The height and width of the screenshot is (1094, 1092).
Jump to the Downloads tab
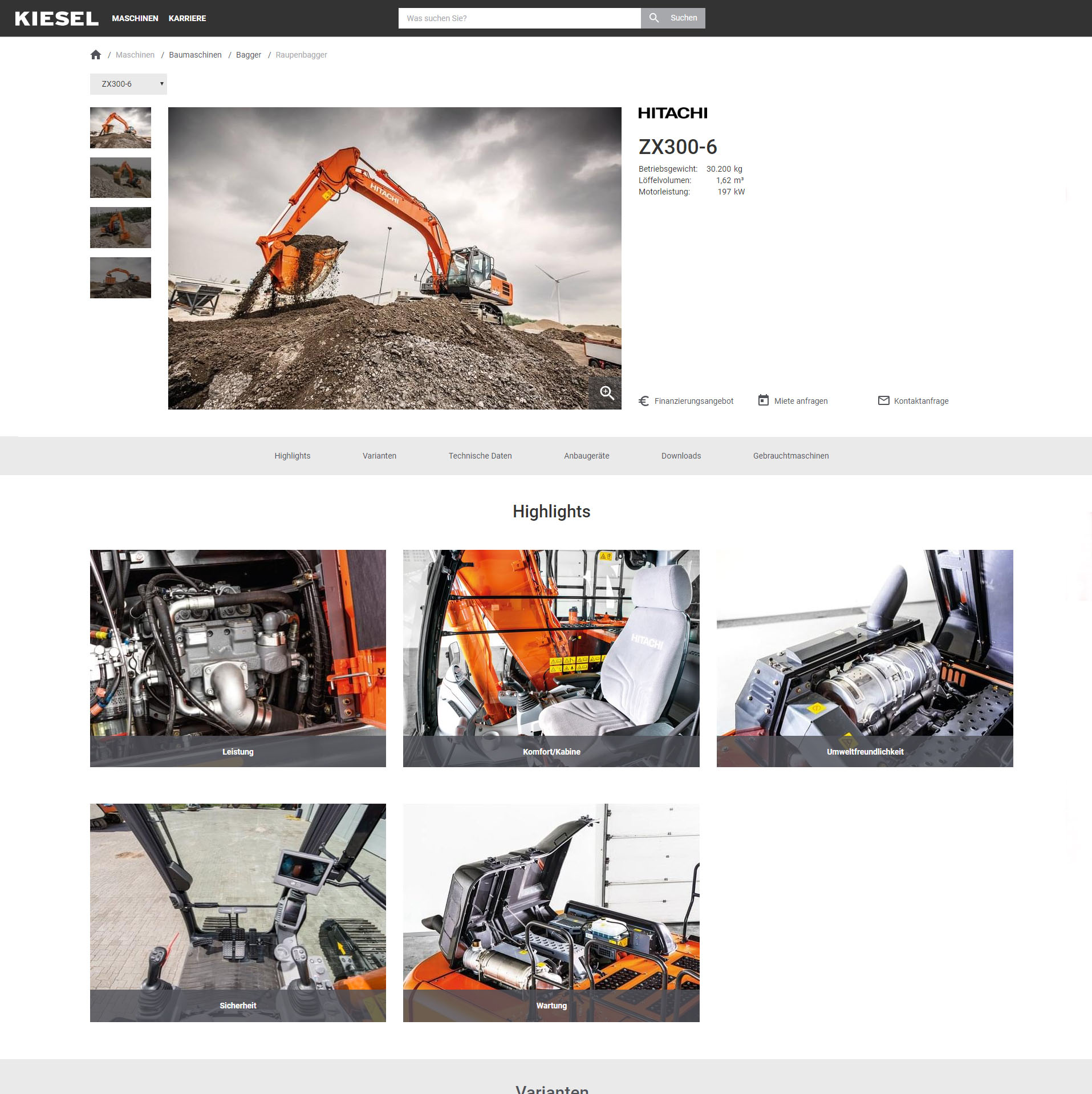click(681, 456)
